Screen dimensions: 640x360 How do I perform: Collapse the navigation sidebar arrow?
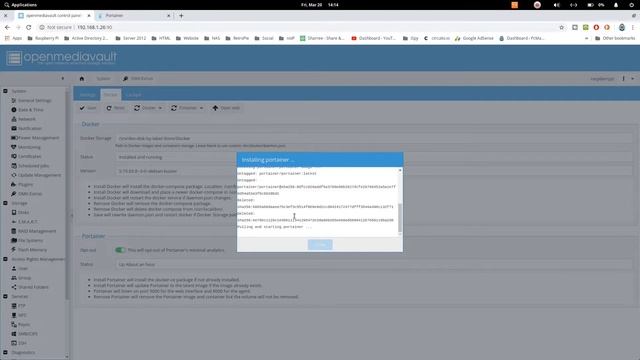pos(62,78)
